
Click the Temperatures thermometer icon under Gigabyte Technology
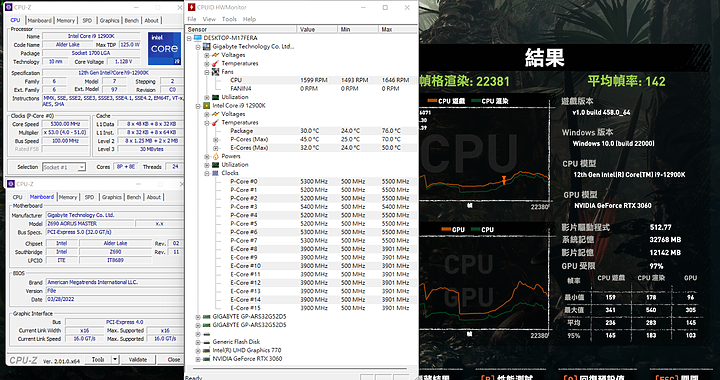215,63
